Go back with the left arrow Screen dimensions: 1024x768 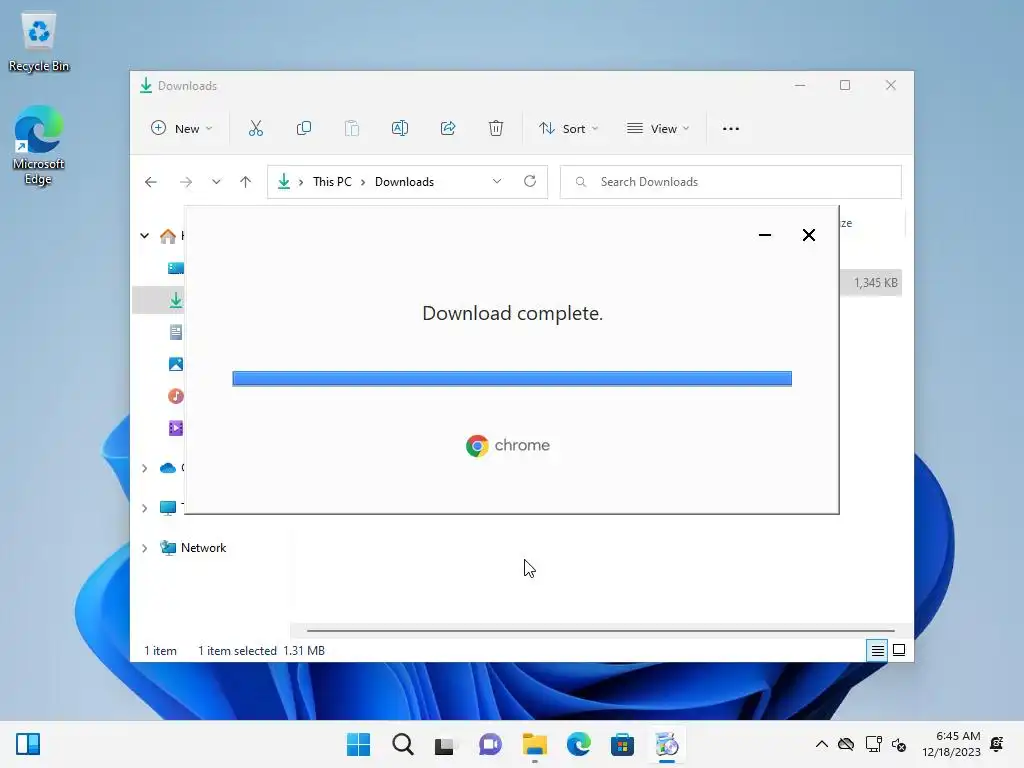[151, 182]
